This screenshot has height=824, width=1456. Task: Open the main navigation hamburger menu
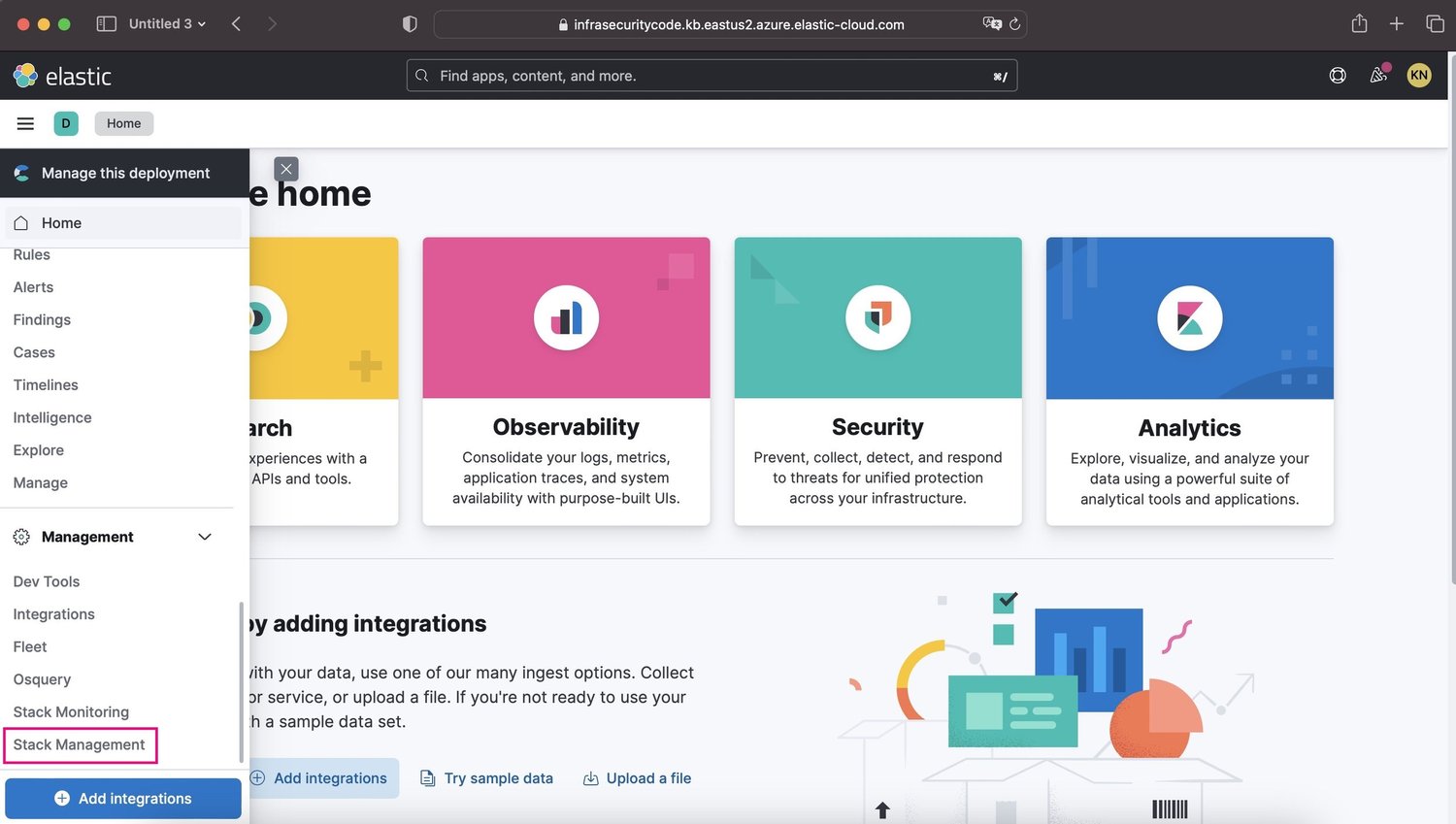tap(25, 123)
